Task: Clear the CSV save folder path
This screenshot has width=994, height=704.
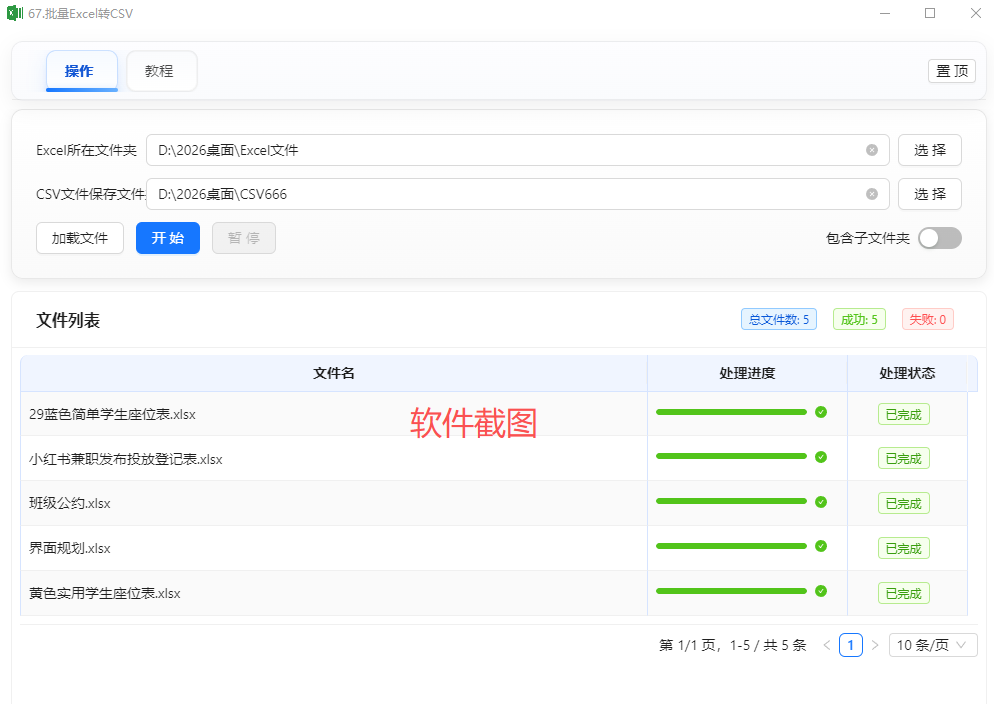Action: coord(872,194)
